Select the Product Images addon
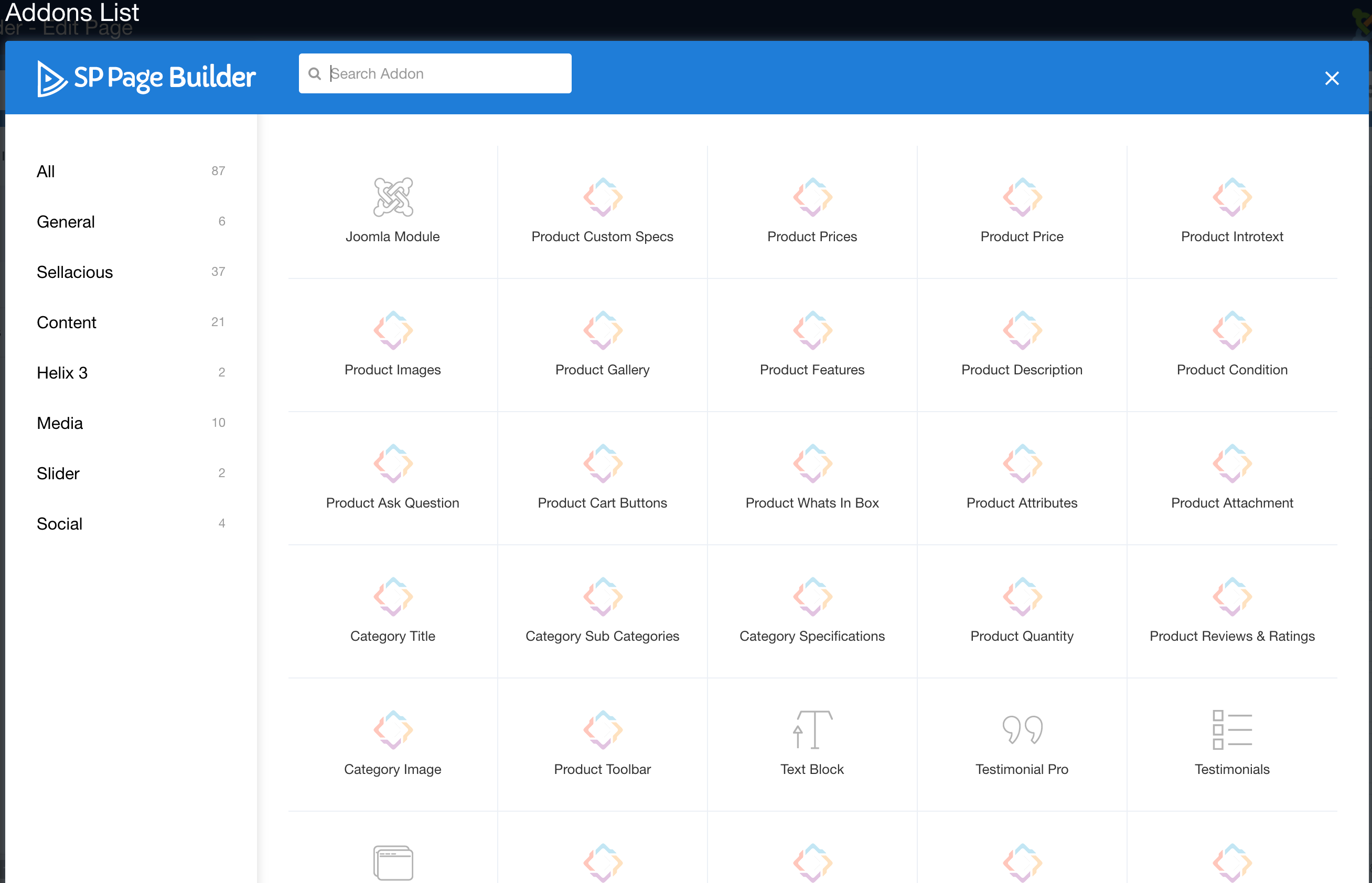Screen dimensions: 1372x883 (393, 344)
